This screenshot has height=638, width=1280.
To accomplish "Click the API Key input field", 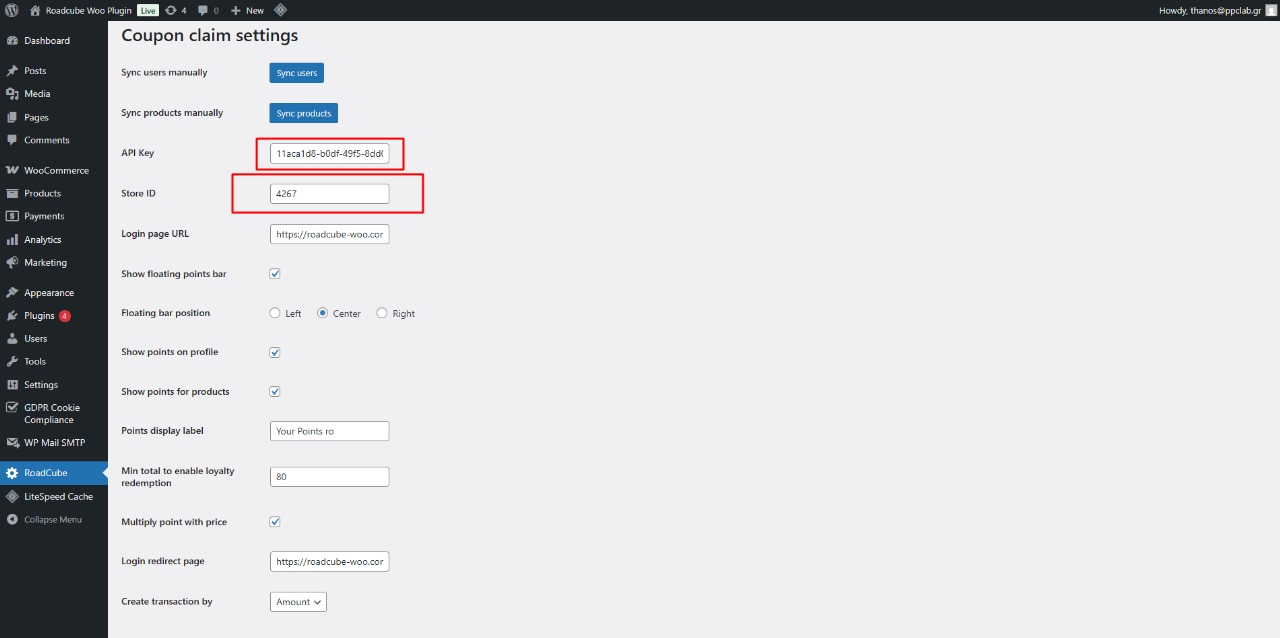I will [329, 154].
